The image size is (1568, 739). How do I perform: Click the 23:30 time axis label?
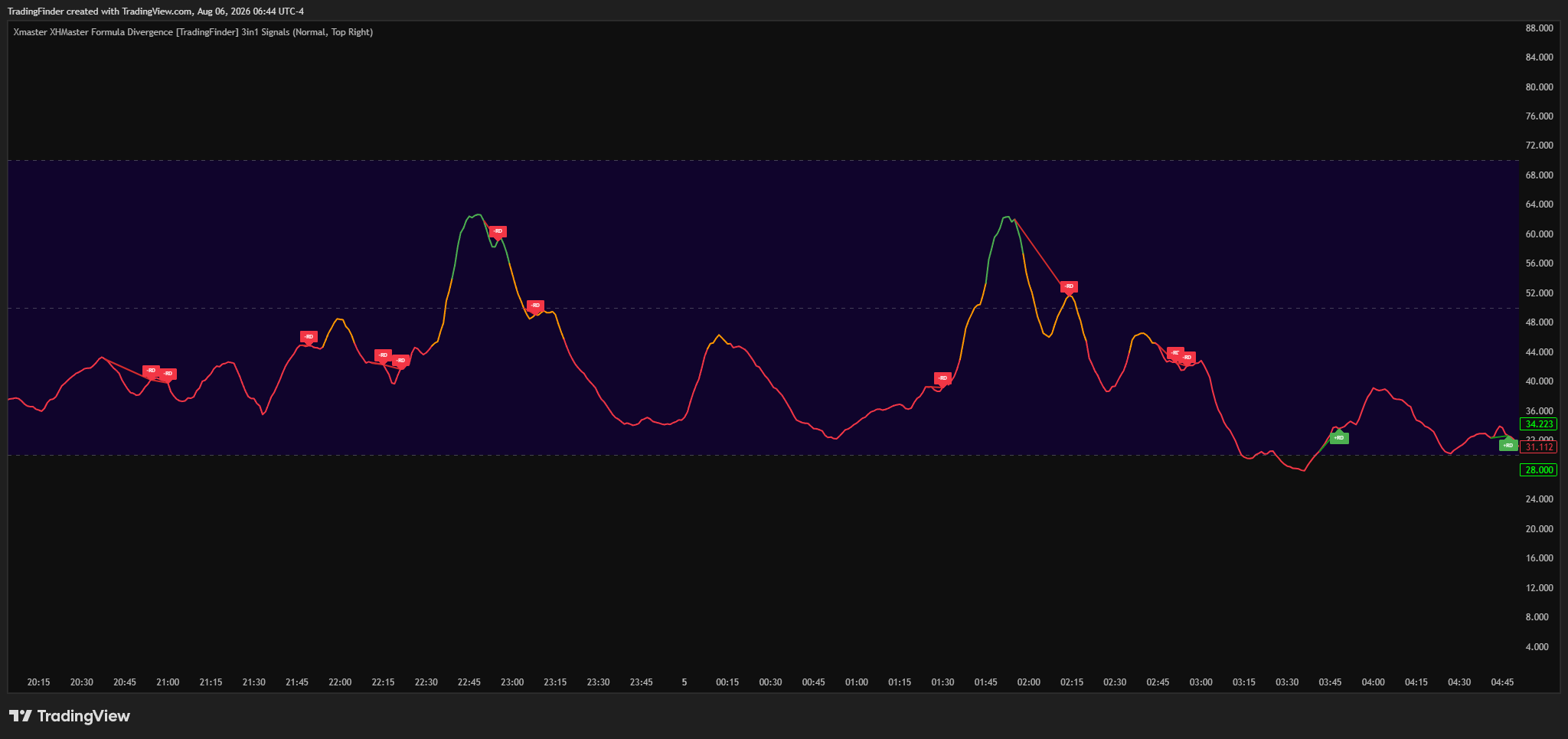(x=598, y=682)
